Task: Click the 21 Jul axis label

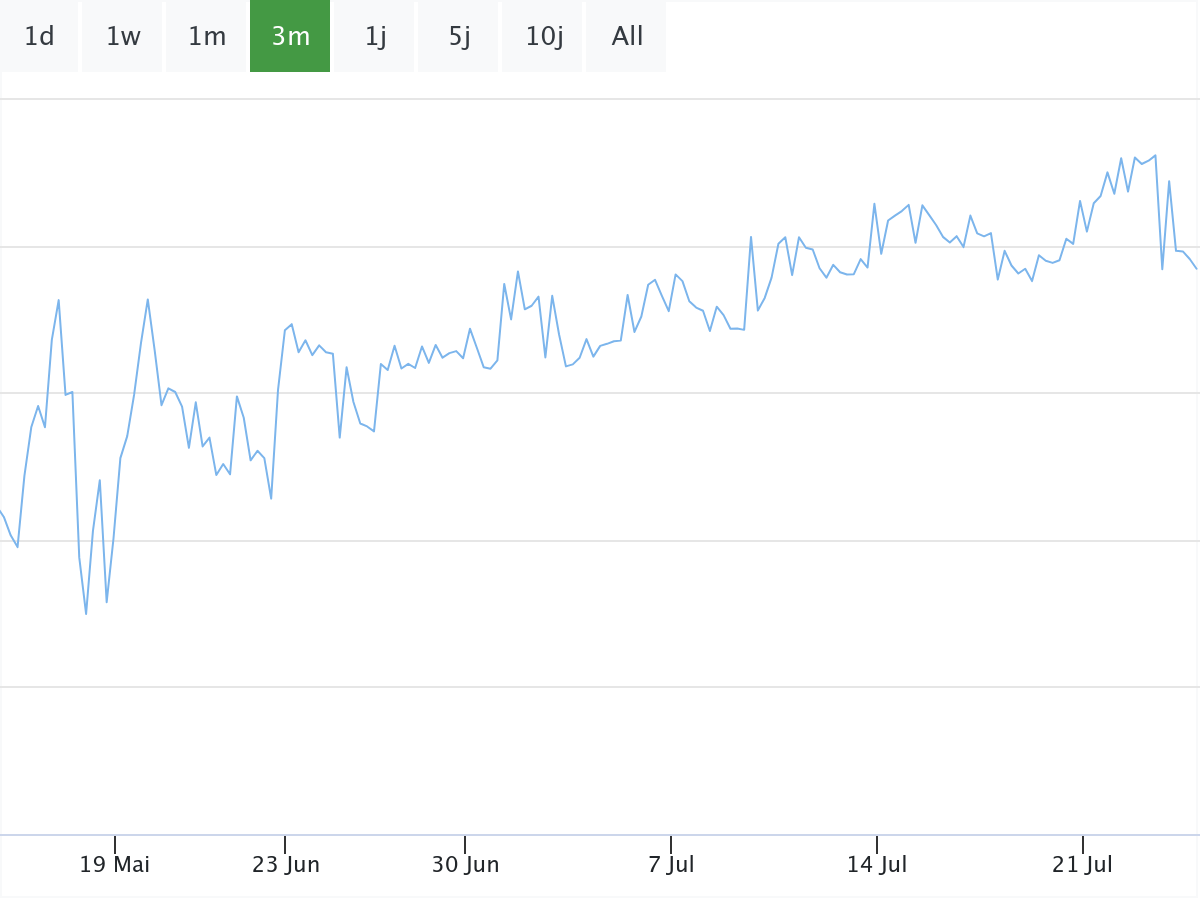Action: click(1083, 864)
